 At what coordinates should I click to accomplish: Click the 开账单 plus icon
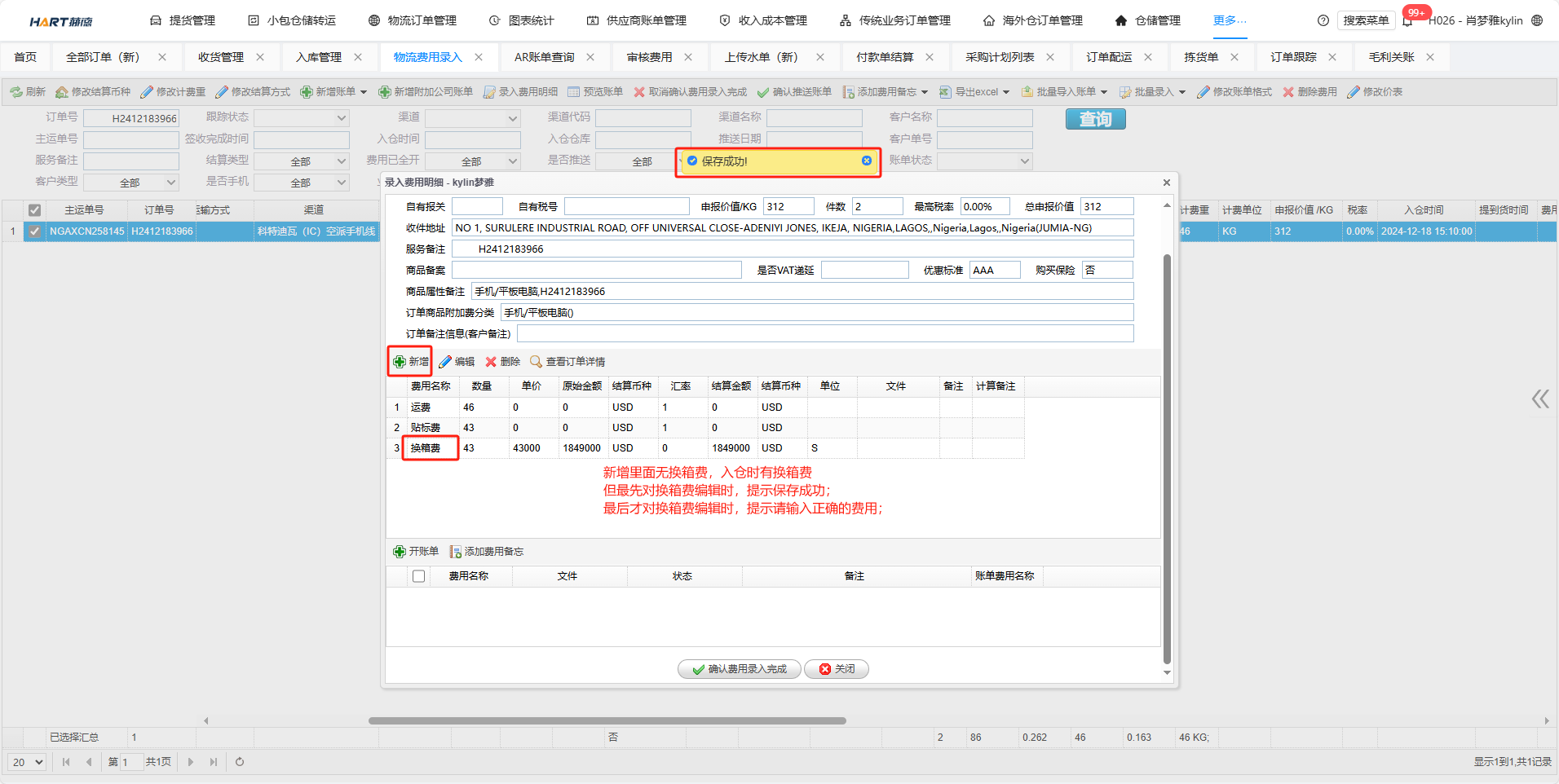[400, 552]
